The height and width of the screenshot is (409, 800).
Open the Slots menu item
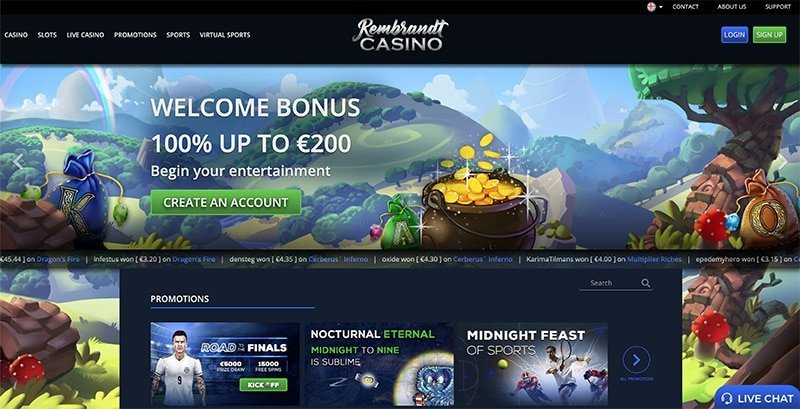click(x=47, y=35)
